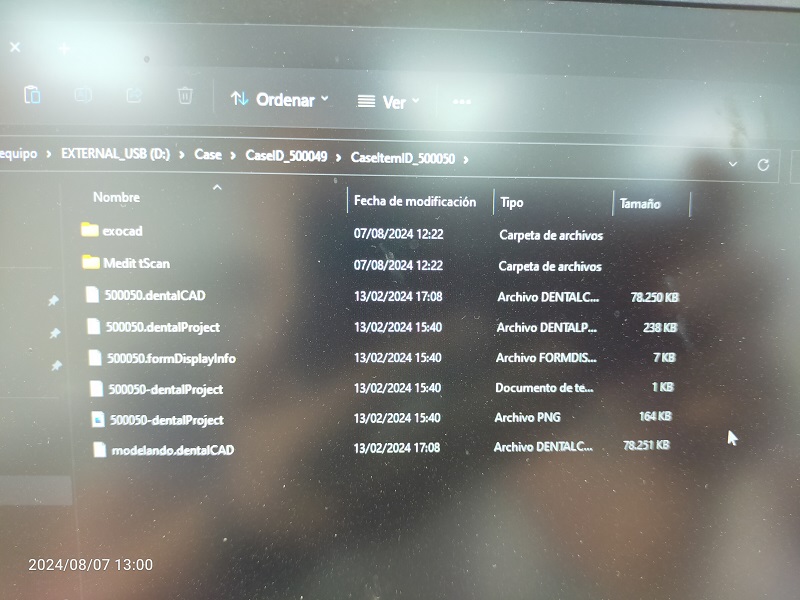Click the 7 KB size cell
The width and height of the screenshot is (800, 600).
pyautogui.click(x=665, y=357)
